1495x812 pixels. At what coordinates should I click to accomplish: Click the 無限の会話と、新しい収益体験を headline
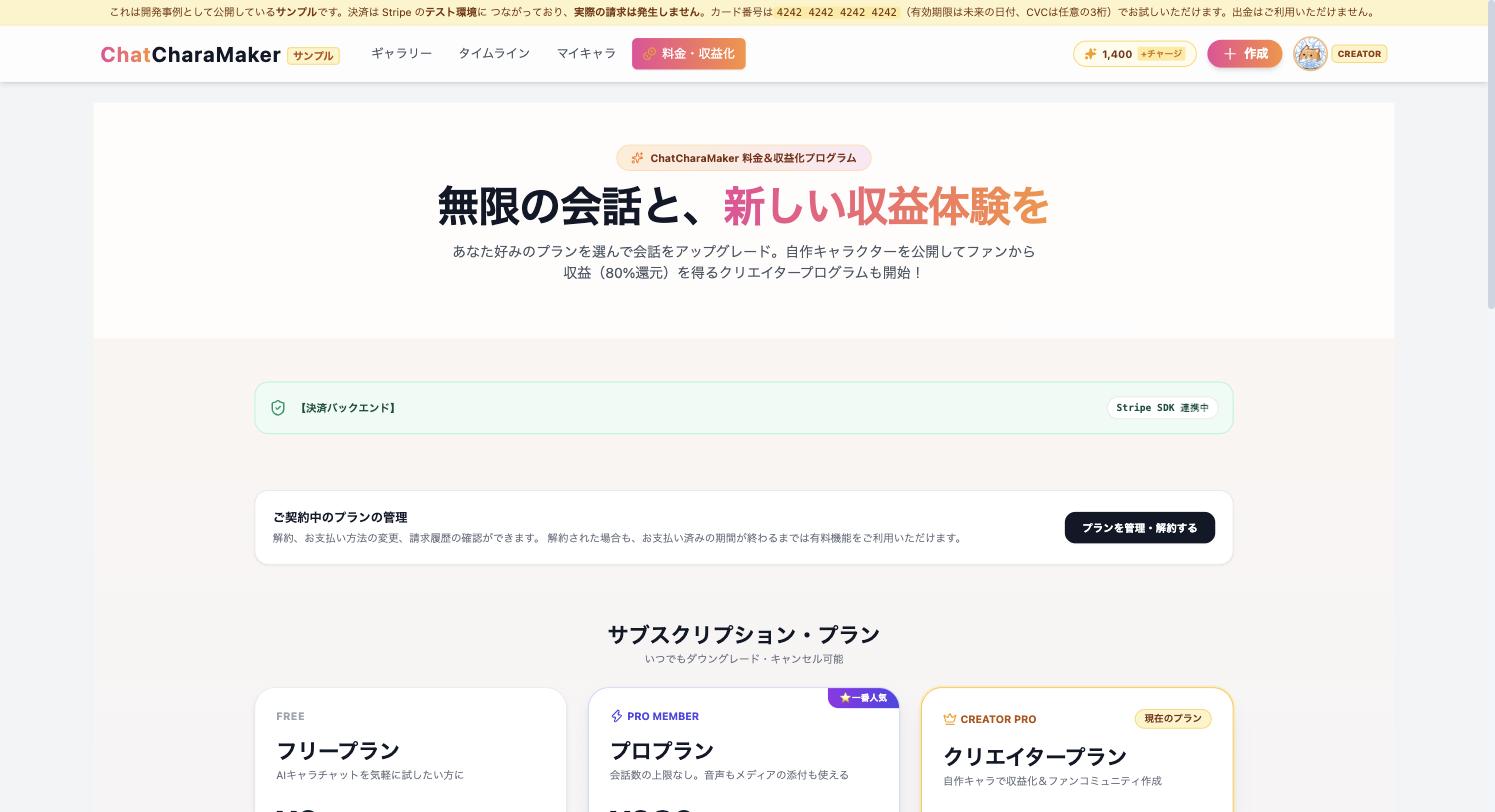click(x=744, y=206)
